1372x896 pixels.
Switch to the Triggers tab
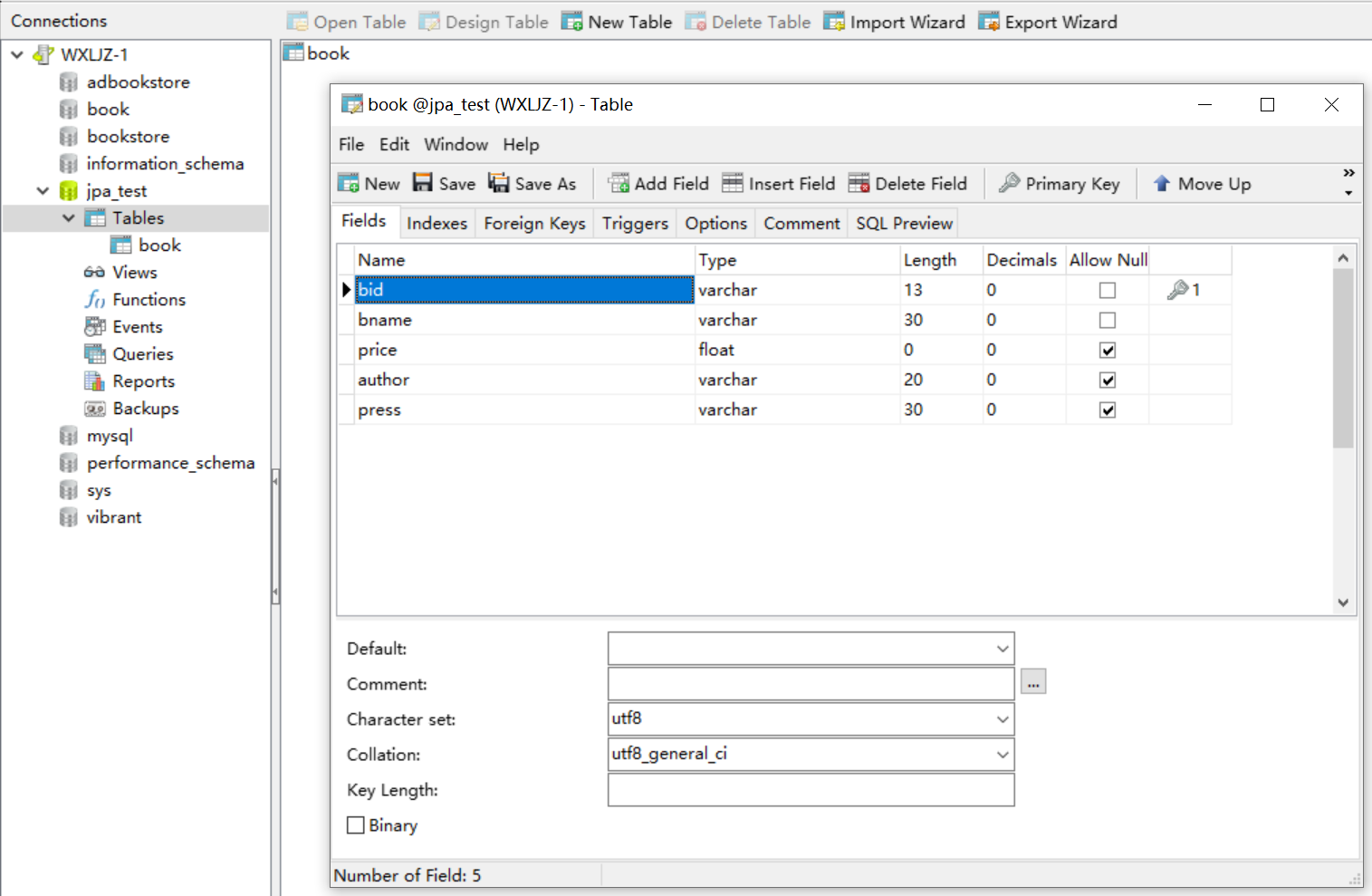(x=635, y=224)
